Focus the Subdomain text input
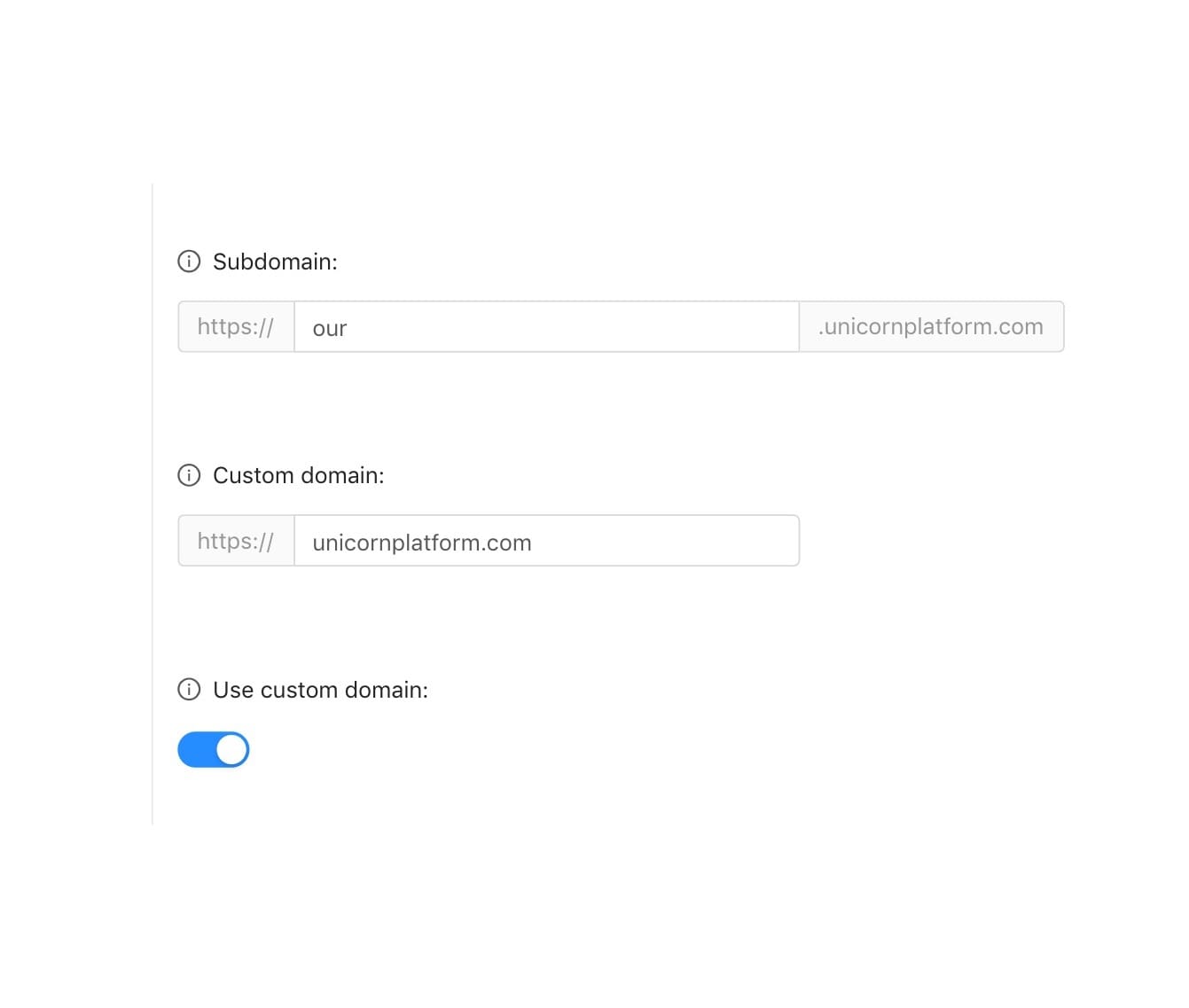This screenshot has width=1189, height=1008. [545, 327]
